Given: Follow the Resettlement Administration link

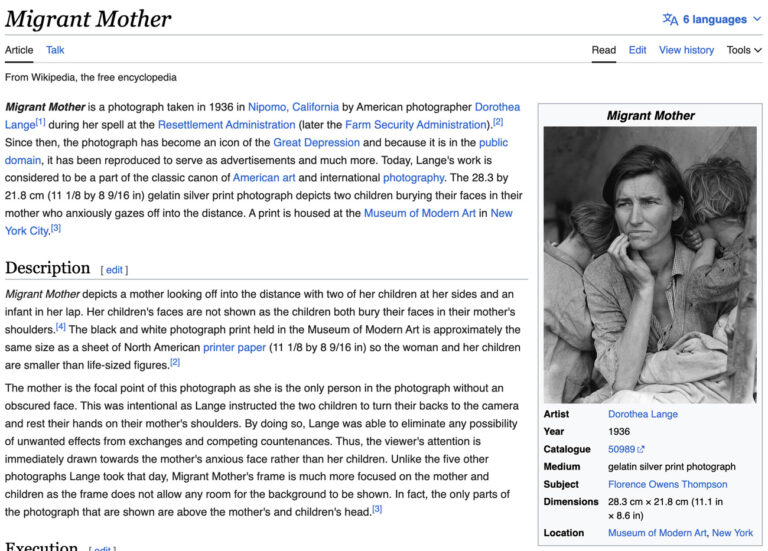Looking at the screenshot, I should click(x=226, y=125).
